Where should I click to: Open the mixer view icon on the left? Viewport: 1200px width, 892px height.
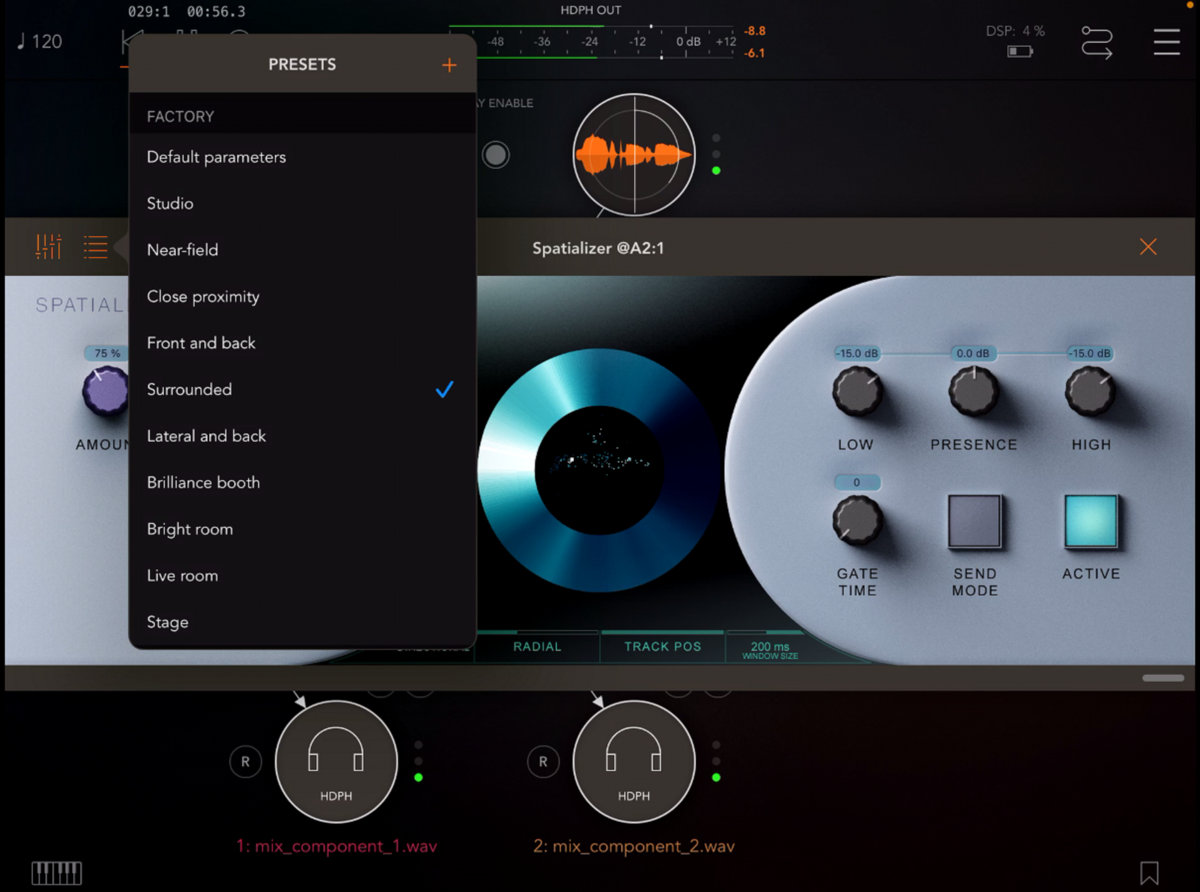coord(47,247)
